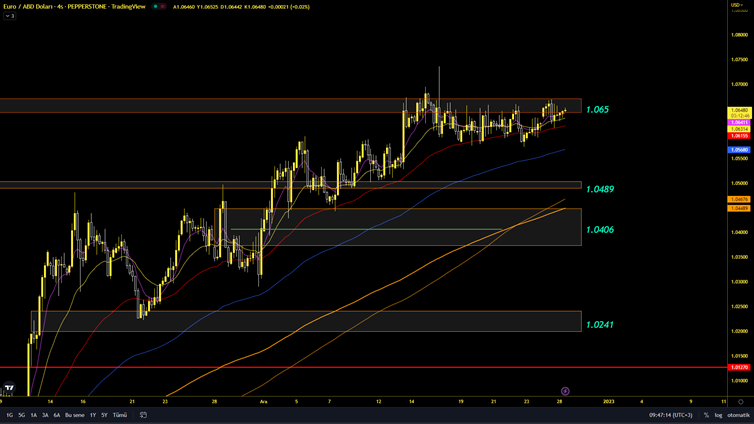The image size is (754, 424).
Task: Select the 6A time range
Action: 57,415
